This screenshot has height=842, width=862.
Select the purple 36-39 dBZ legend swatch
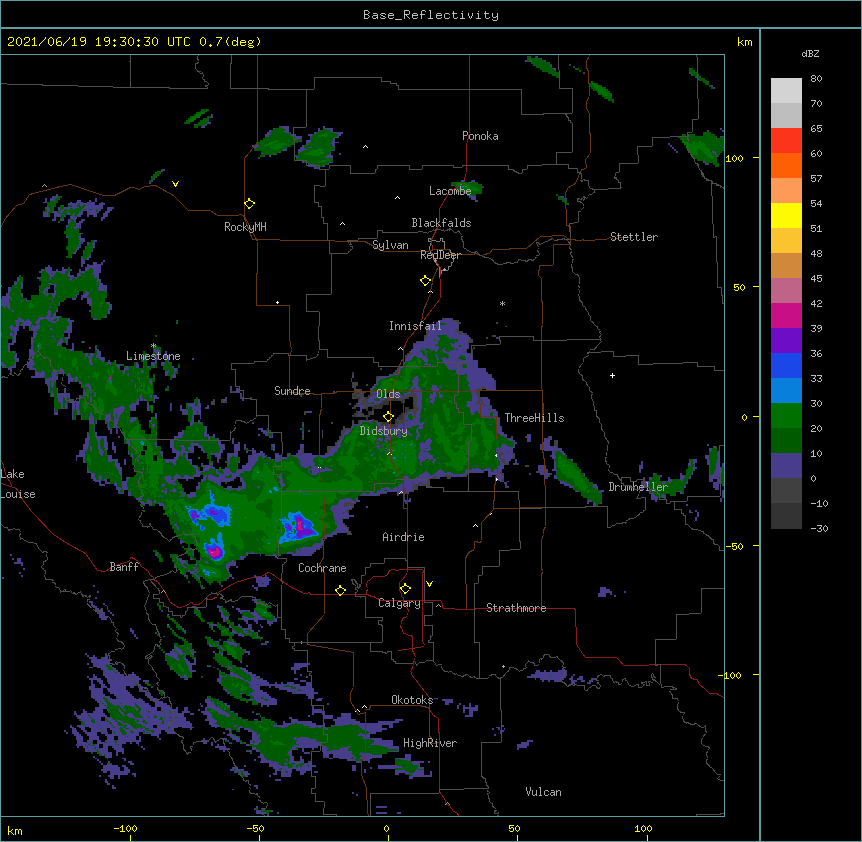786,341
